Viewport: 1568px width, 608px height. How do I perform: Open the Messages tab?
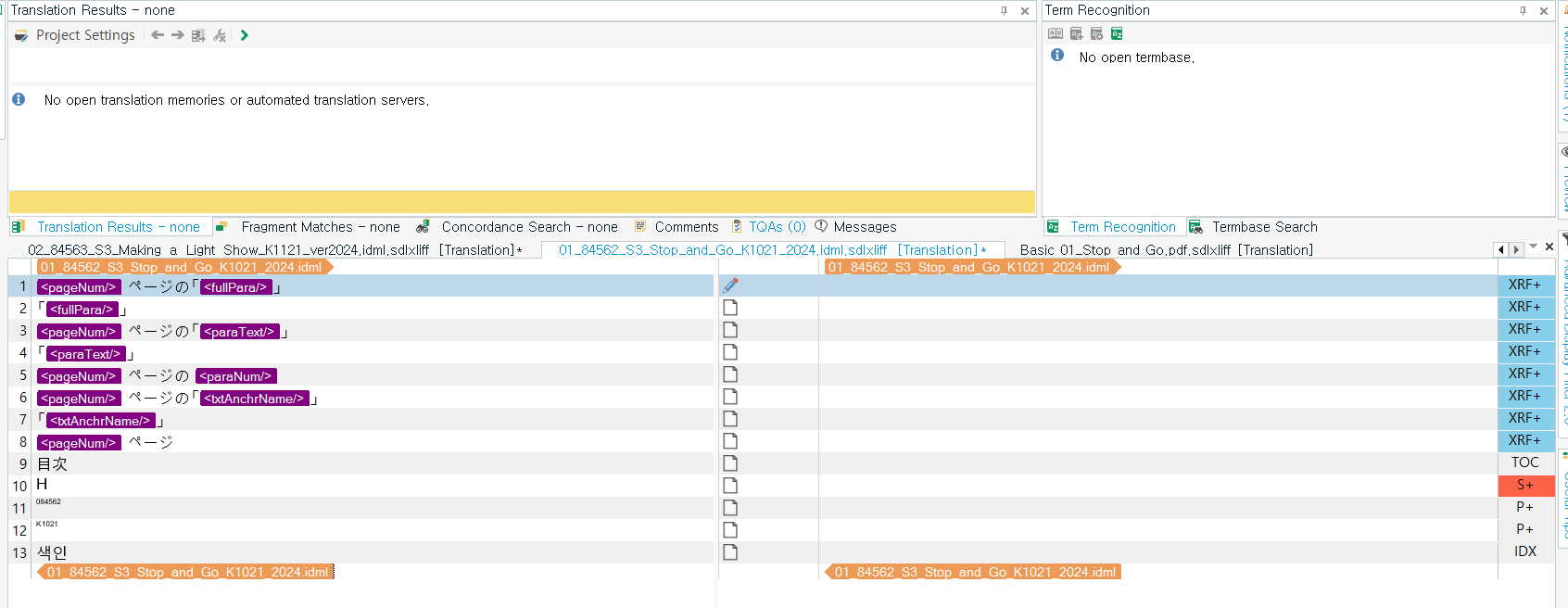(x=855, y=227)
